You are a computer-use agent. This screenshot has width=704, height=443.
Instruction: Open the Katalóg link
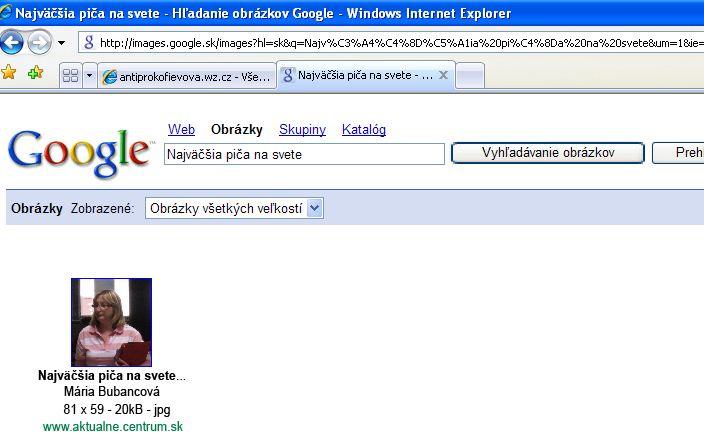(x=364, y=129)
